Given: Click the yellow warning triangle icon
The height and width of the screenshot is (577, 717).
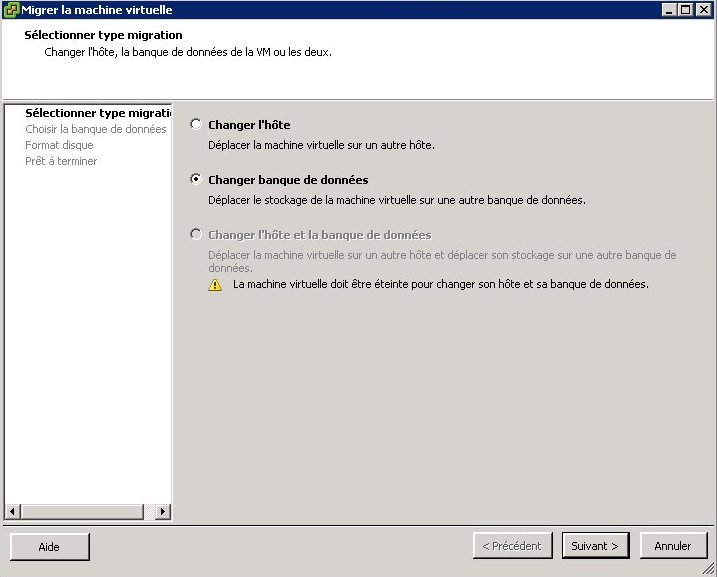Looking at the screenshot, I should (215, 285).
